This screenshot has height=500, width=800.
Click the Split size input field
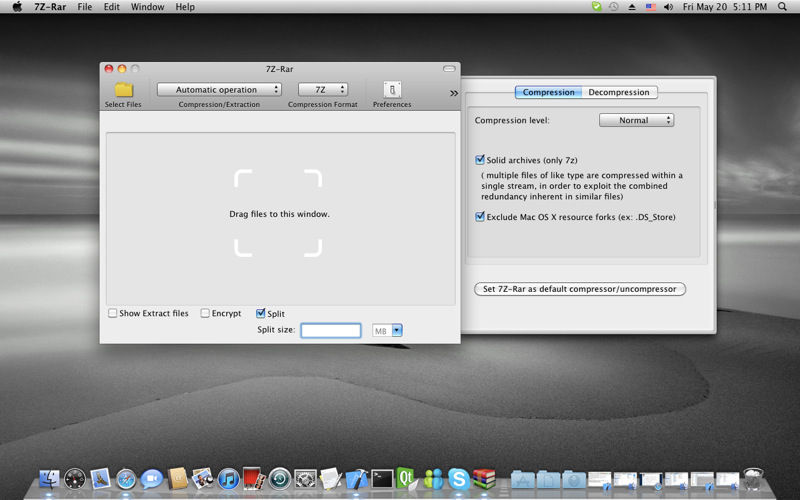point(331,331)
